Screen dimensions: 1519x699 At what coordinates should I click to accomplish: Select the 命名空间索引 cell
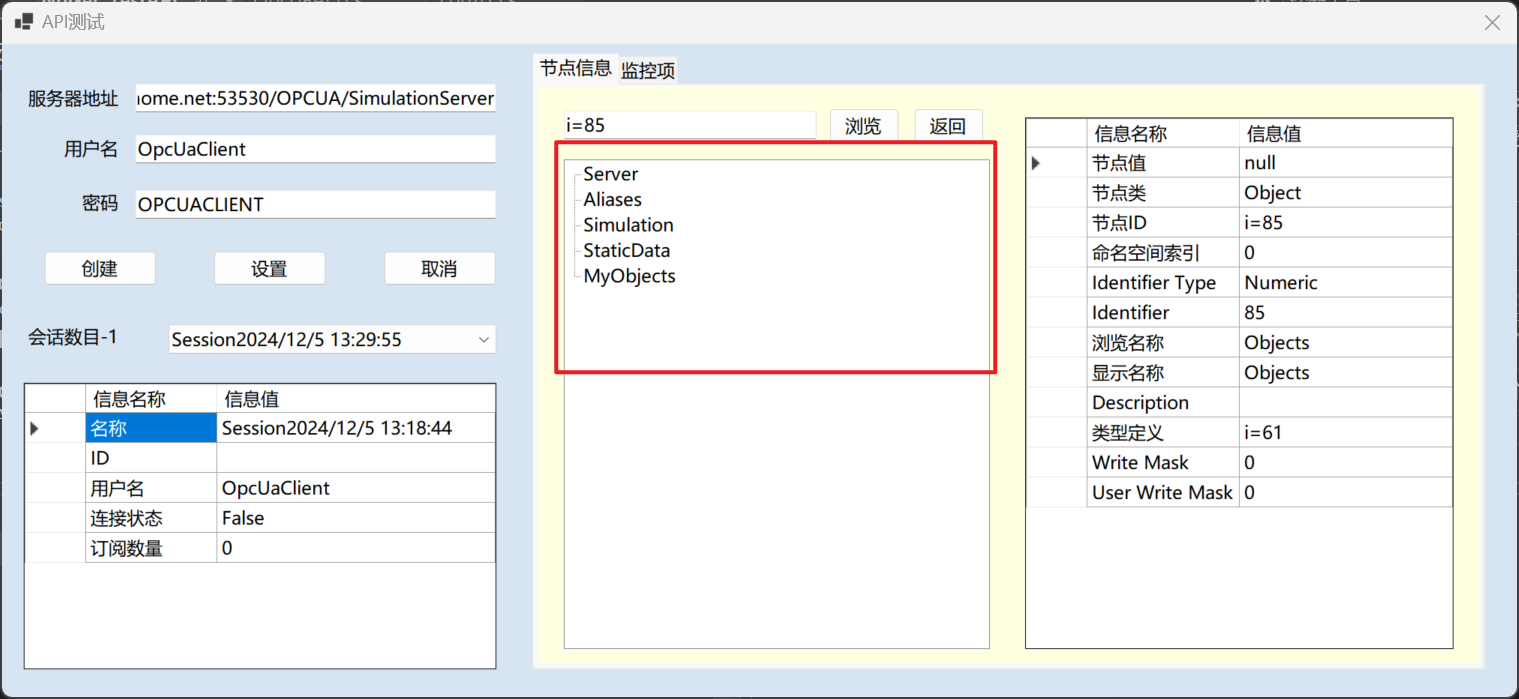coord(1163,252)
